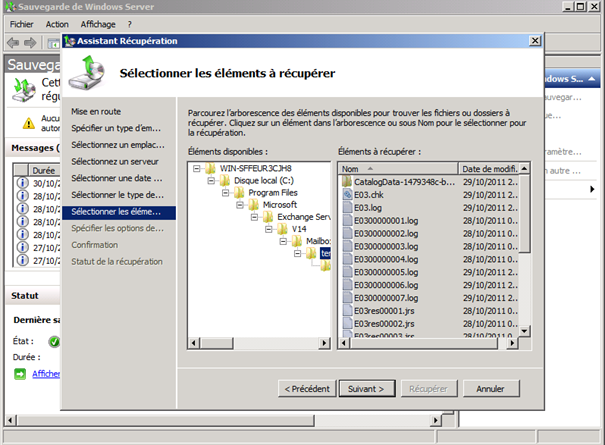605x445 pixels.
Task: Click the E0300000004.log file icon
Action: pos(347,259)
